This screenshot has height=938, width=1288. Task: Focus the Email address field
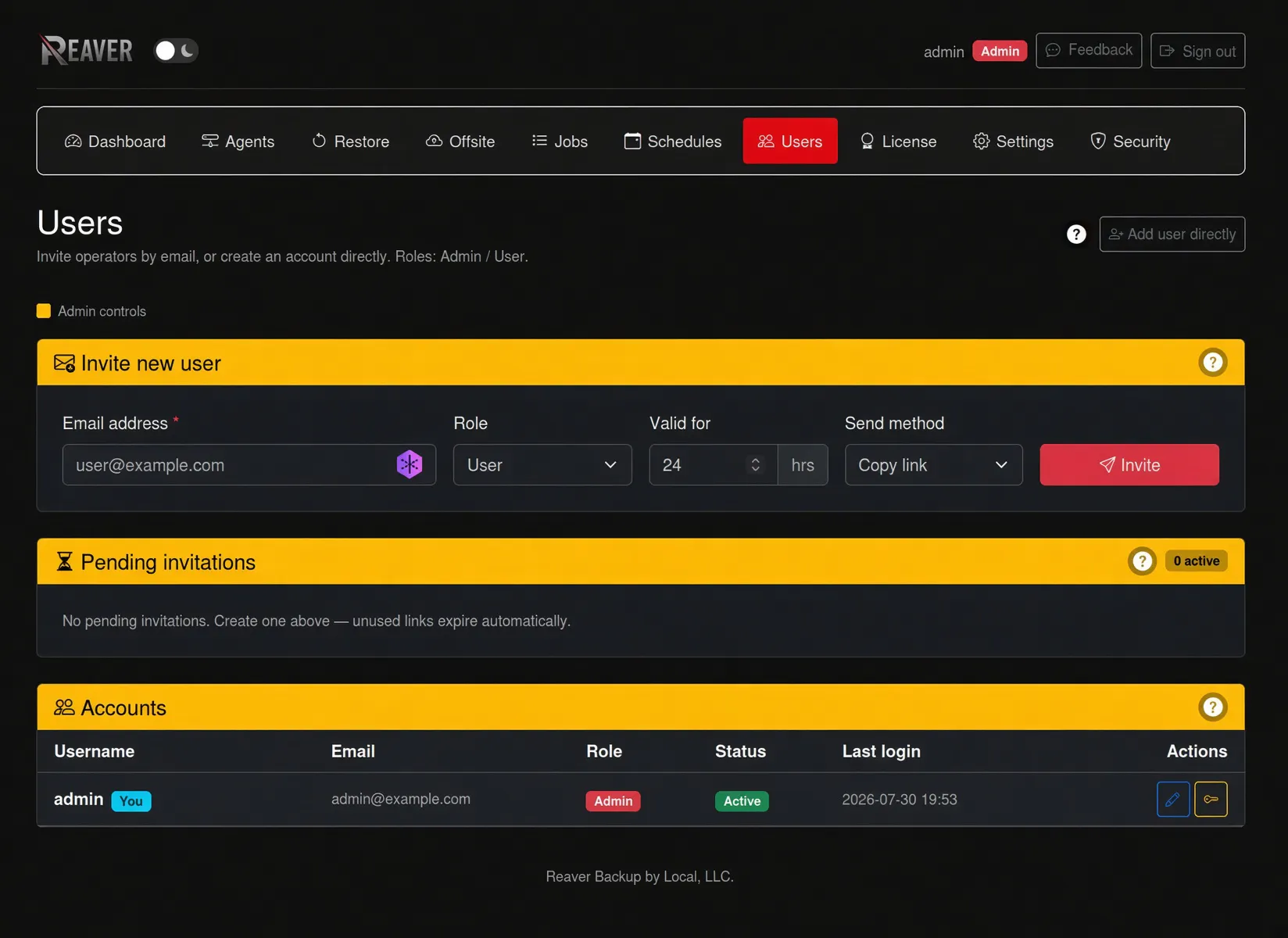(249, 465)
